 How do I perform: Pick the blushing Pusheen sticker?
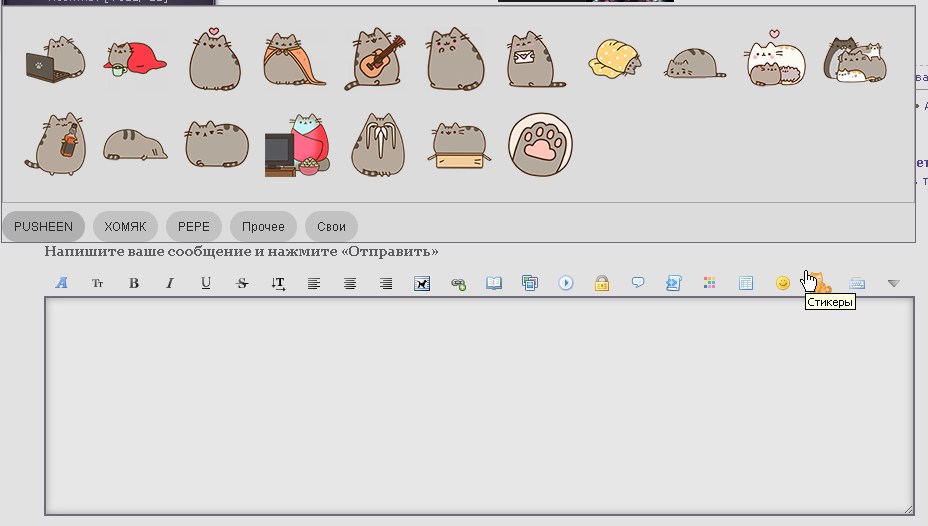[x=456, y=59]
